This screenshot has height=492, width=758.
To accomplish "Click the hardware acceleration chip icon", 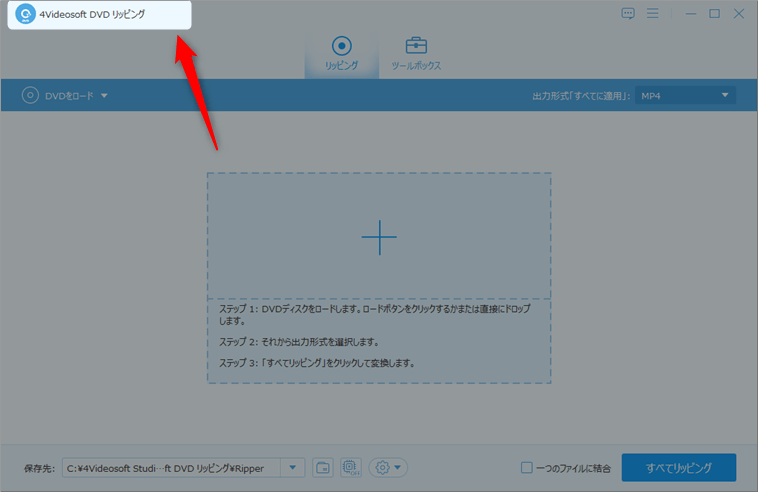I will click(x=350, y=468).
